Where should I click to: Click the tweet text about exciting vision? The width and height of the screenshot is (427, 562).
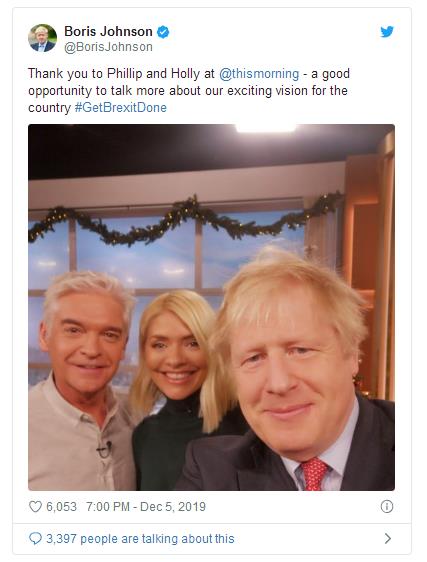pyautogui.click(x=188, y=90)
